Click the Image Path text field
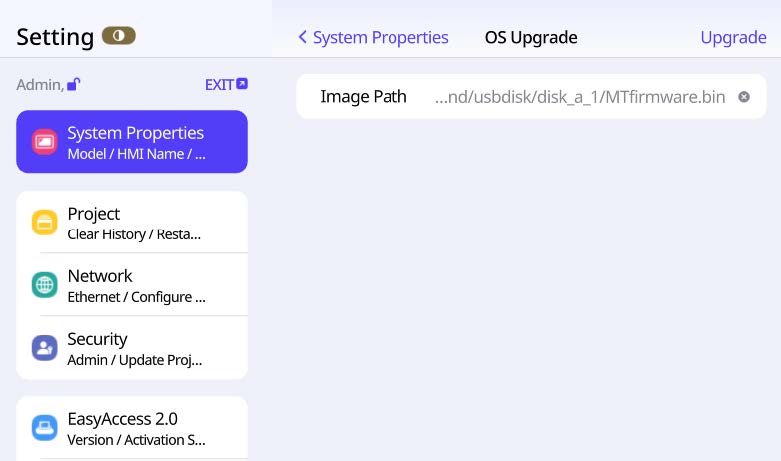Image resolution: width=781 pixels, height=461 pixels. click(x=580, y=97)
